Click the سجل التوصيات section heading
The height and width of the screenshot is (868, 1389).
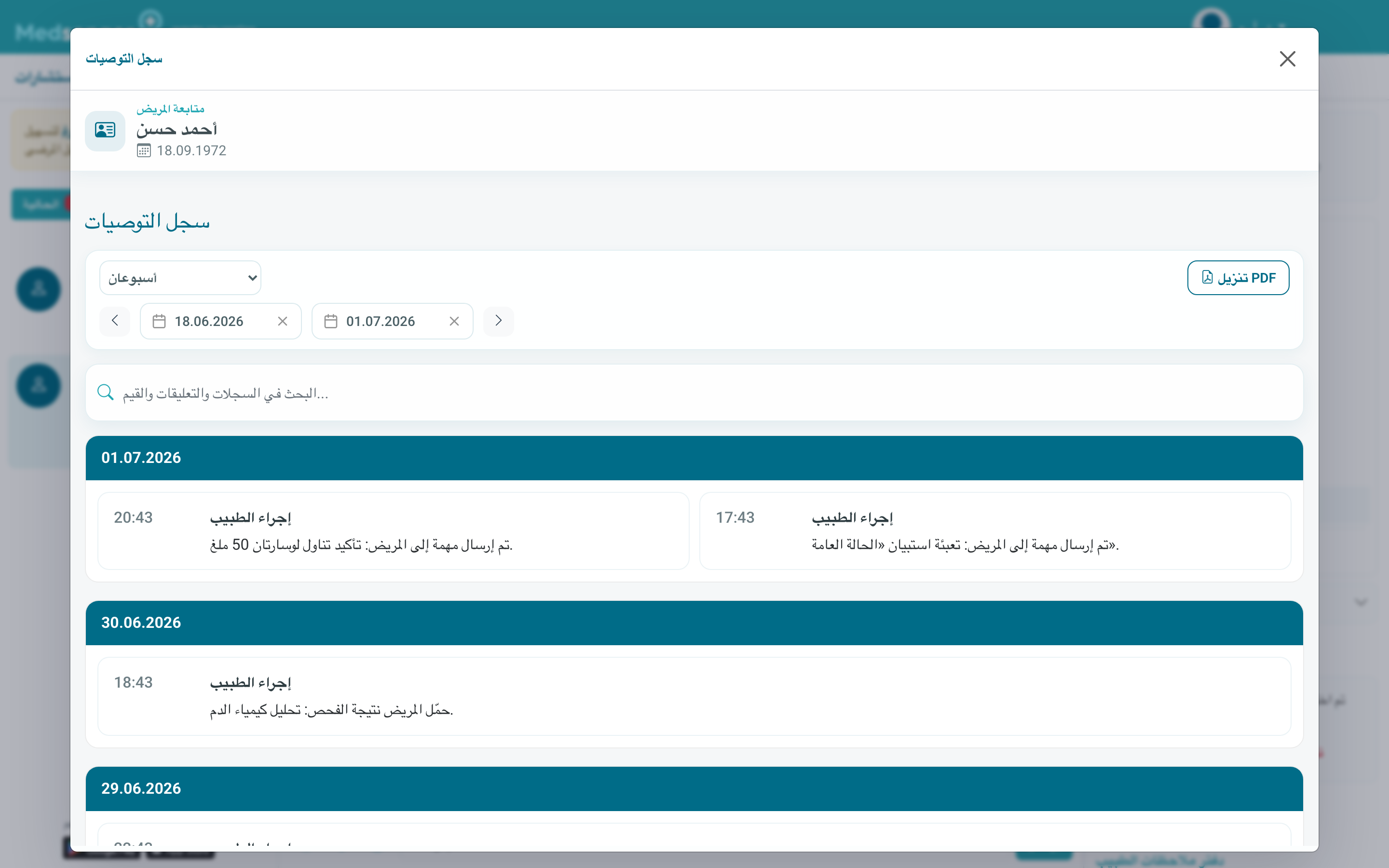point(148,222)
